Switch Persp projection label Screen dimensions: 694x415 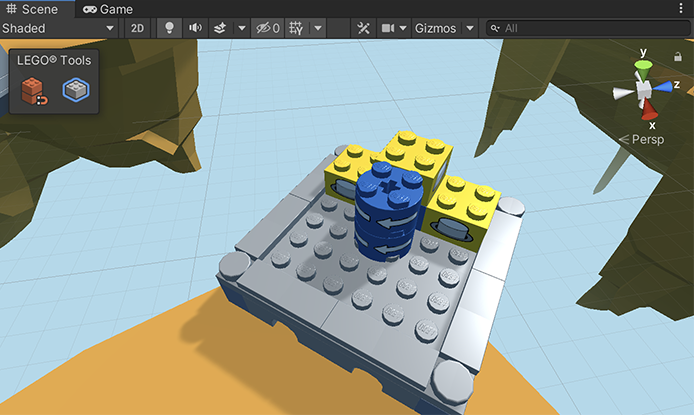click(646, 139)
